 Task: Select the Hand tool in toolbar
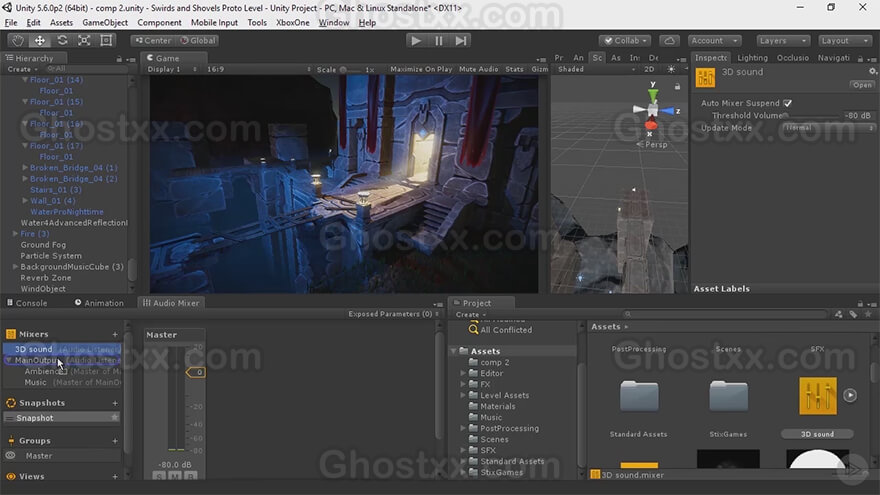click(x=18, y=40)
